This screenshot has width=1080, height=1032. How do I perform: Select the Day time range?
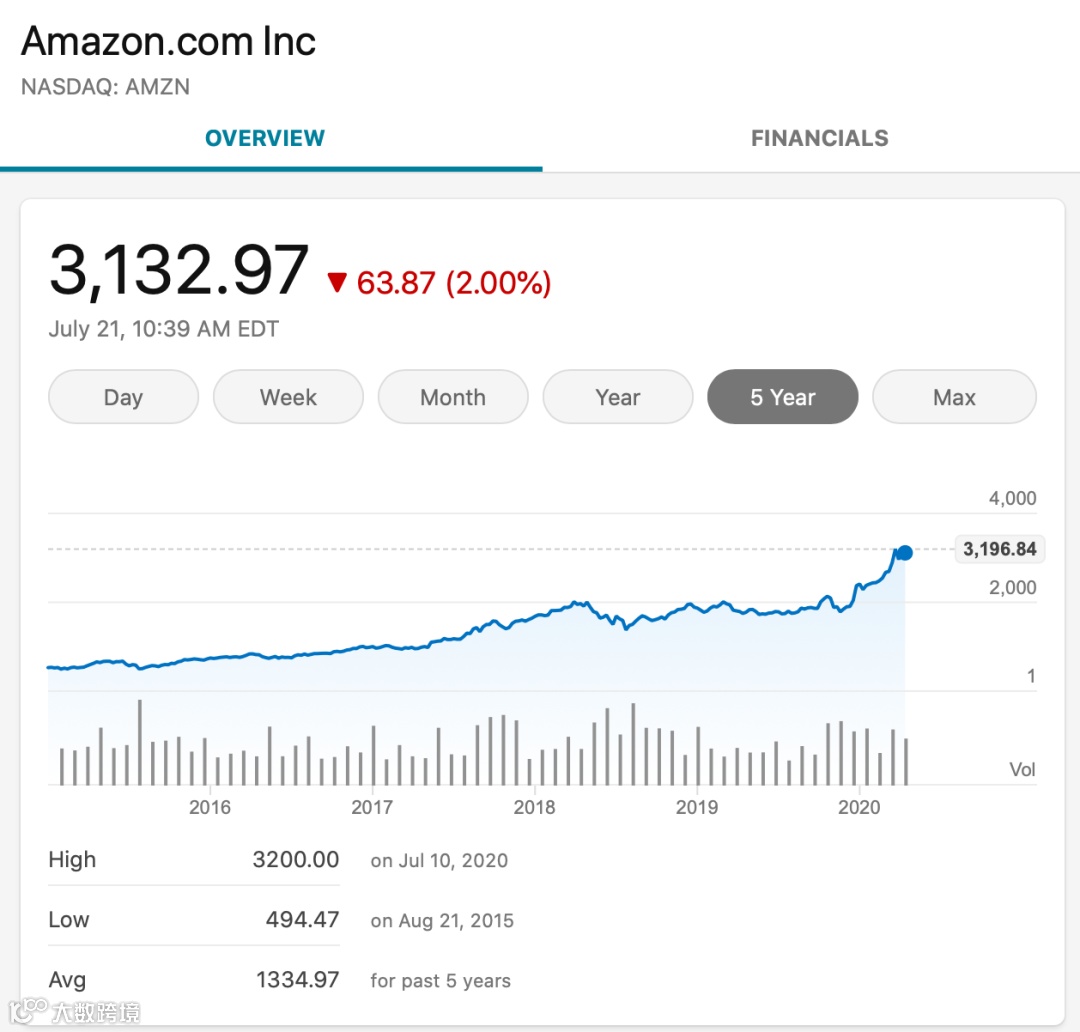(123, 397)
